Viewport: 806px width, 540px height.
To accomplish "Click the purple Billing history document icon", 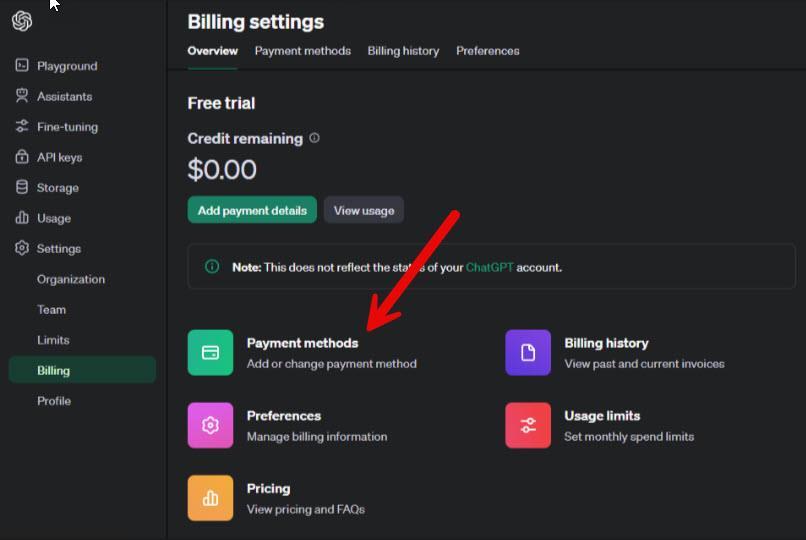I will [528, 353].
